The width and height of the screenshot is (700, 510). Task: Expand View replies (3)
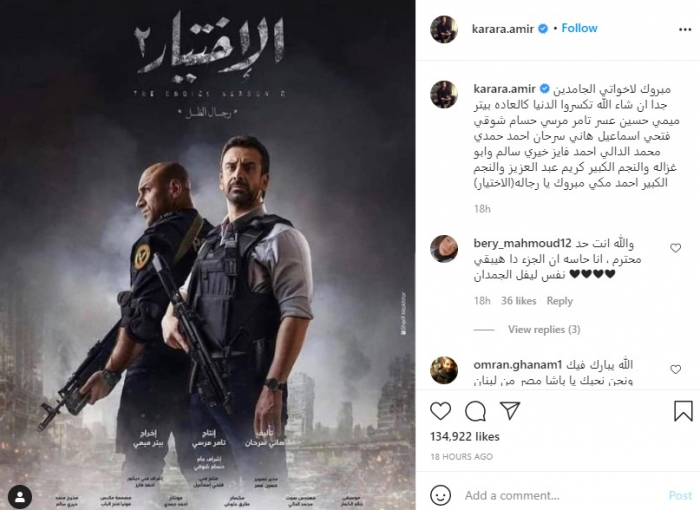(x=544, y=330)
